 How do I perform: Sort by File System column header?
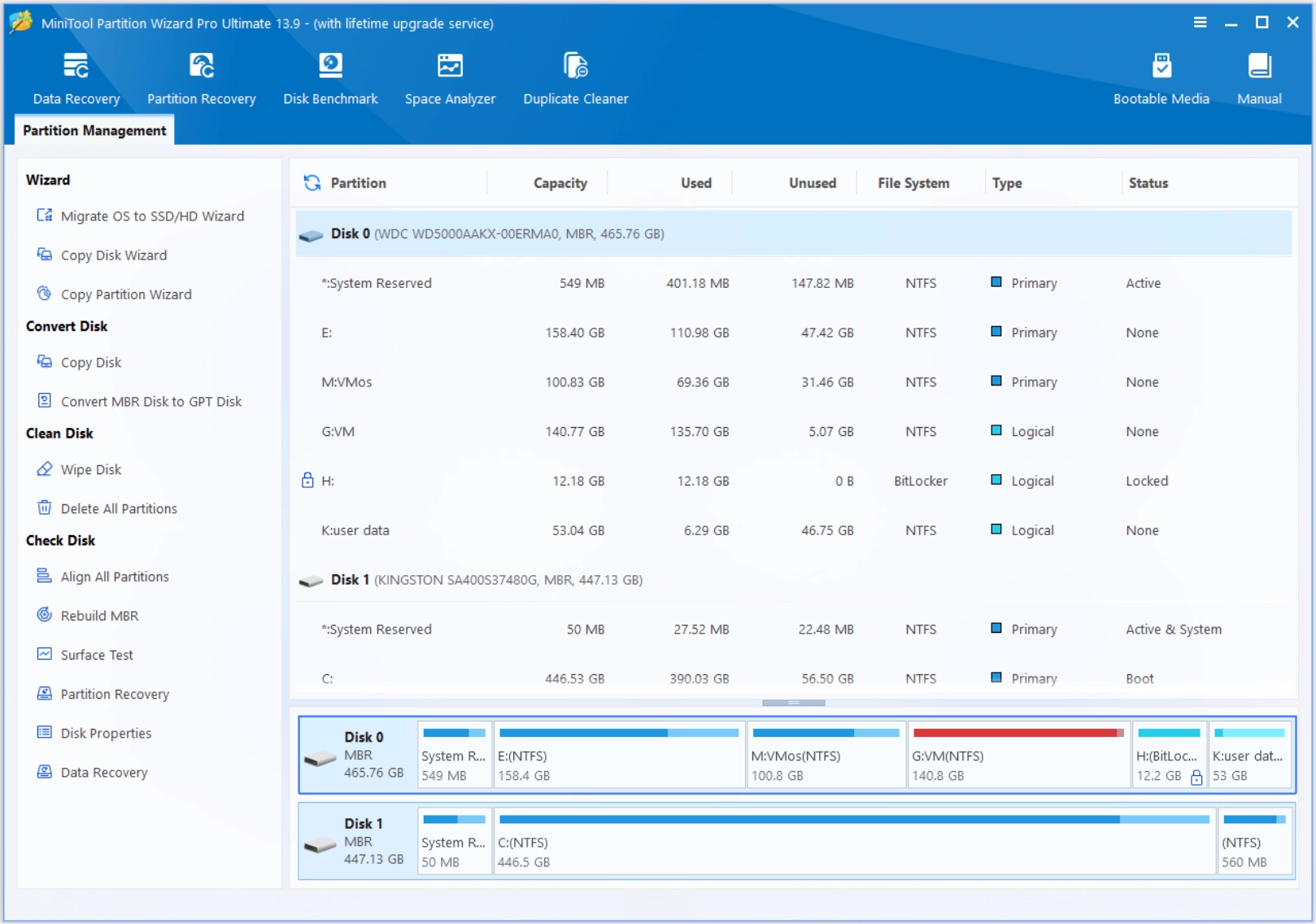[913, 183]
